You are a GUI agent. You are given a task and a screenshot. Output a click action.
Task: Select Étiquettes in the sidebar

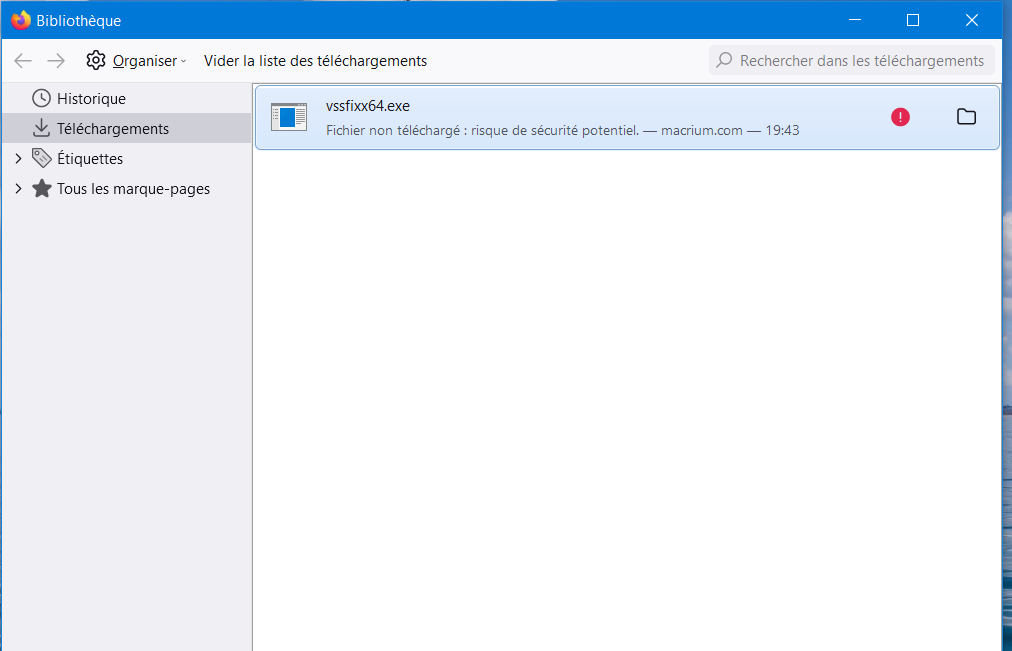[90, 159]
